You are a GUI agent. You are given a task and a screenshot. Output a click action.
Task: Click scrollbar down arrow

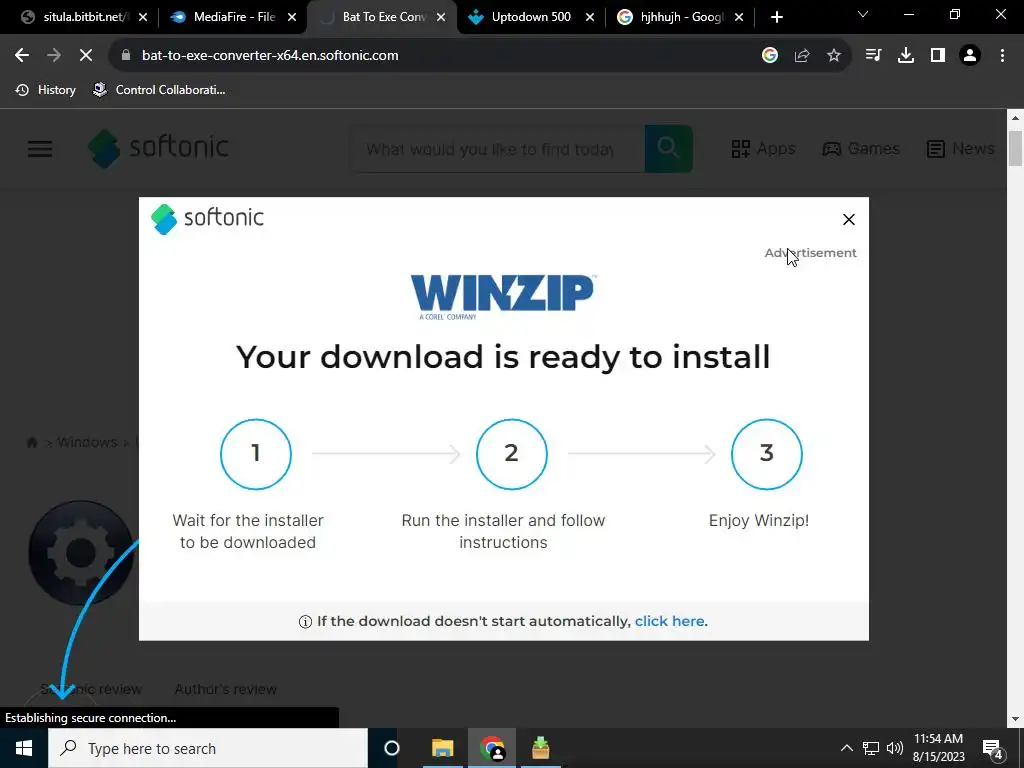[1015, 719]
